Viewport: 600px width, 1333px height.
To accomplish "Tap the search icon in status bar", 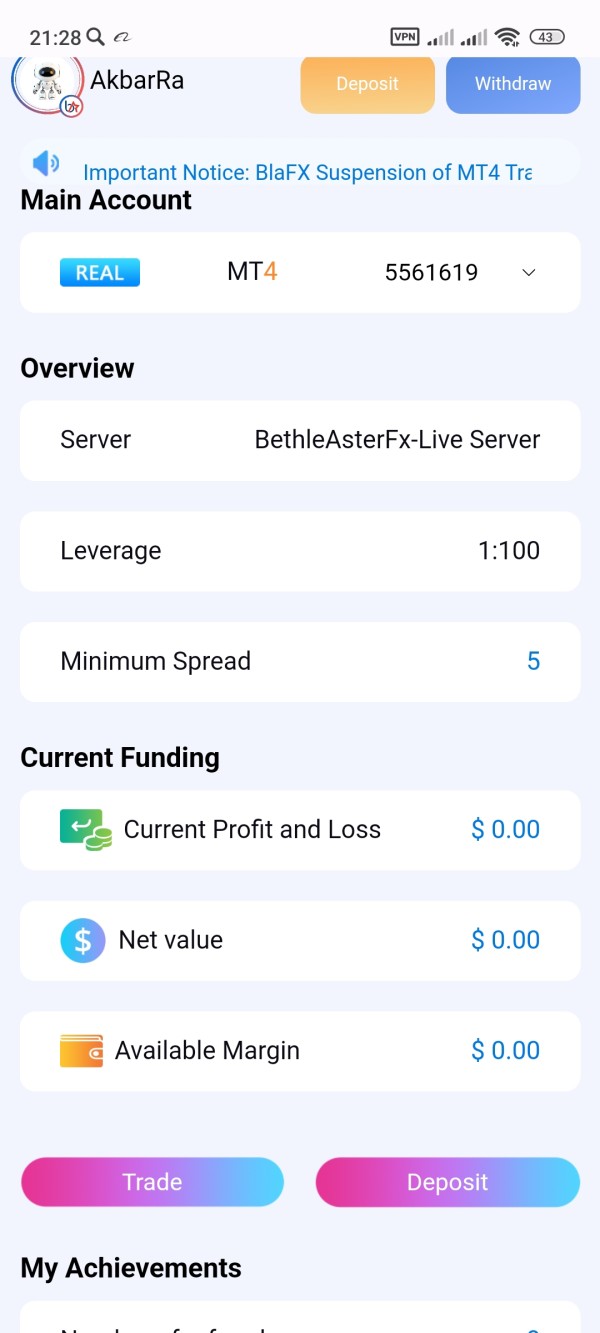I will tap(96, 37).
